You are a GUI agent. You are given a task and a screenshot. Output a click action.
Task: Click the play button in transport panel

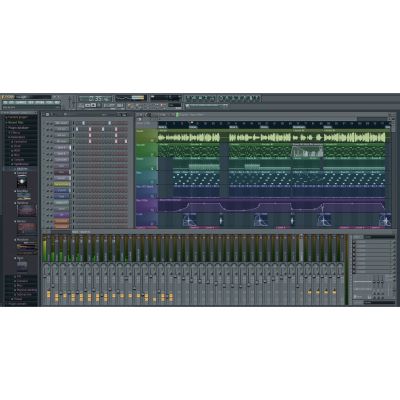coord(88,105)
